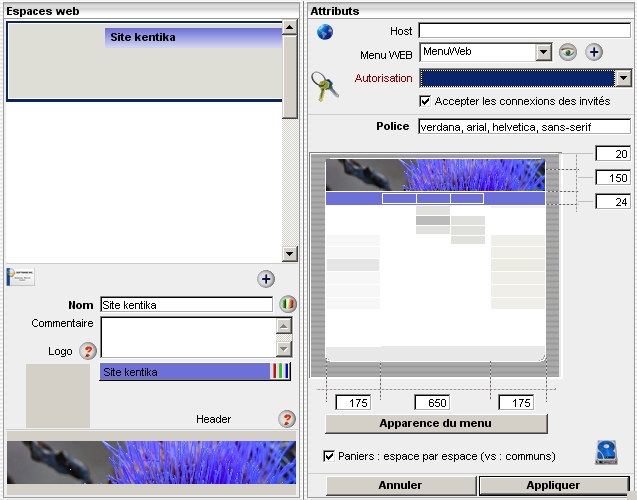
Task: Click the Police font input field
Action: tap(524, 127)
